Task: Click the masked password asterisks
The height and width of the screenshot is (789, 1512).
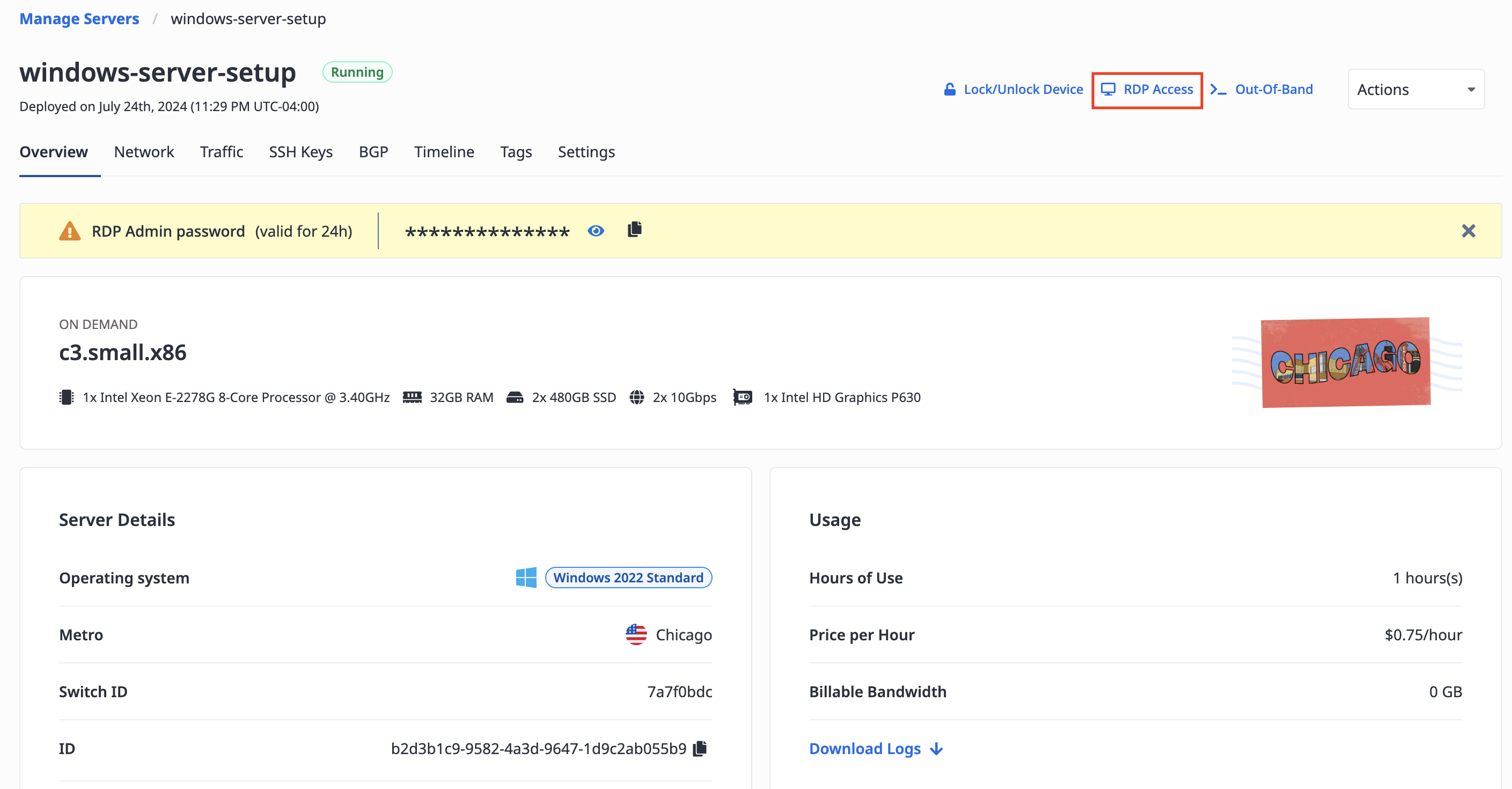Action: (487, 232)
